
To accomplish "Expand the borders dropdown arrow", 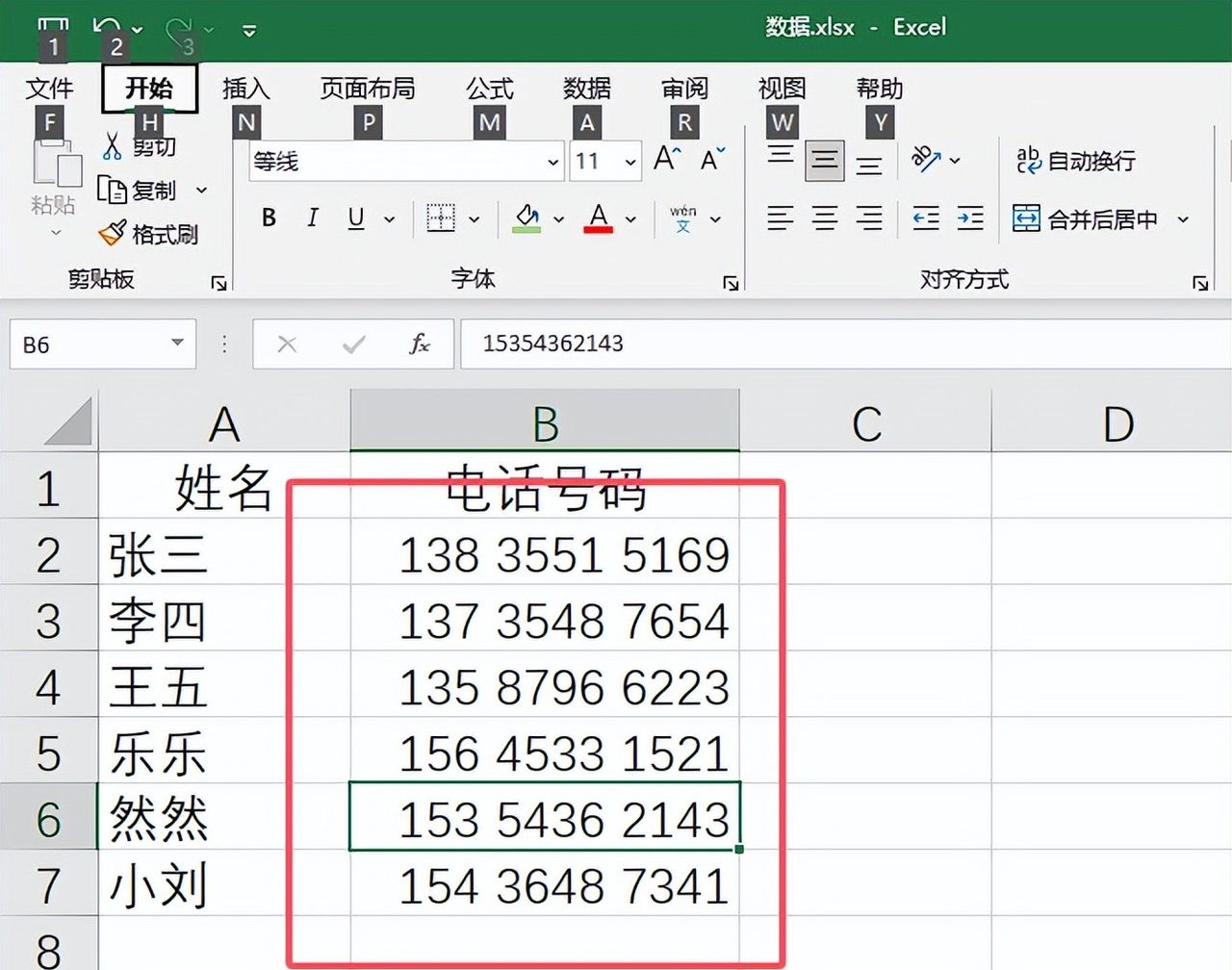I will tap(475, 219).
